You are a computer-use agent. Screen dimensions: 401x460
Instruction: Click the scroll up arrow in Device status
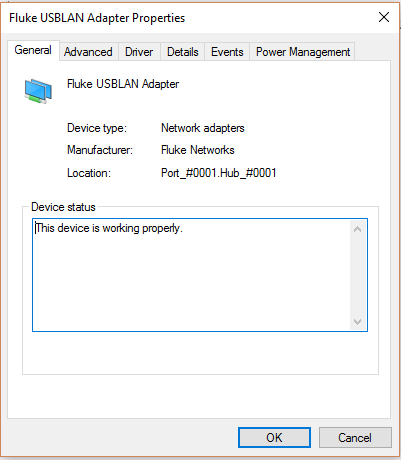[x=358, y=229]
